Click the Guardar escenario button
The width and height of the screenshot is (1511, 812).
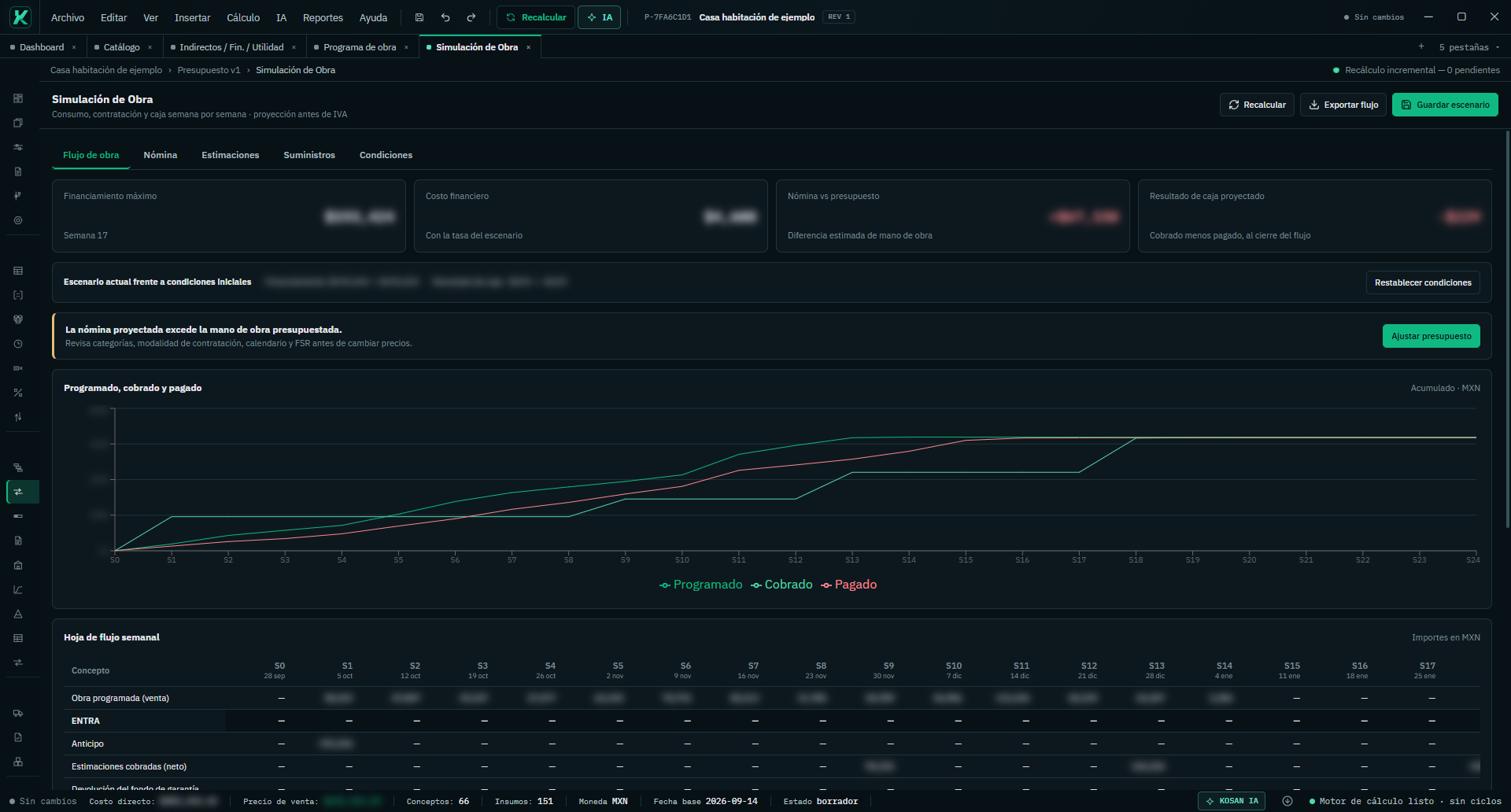click(1445, 105)
